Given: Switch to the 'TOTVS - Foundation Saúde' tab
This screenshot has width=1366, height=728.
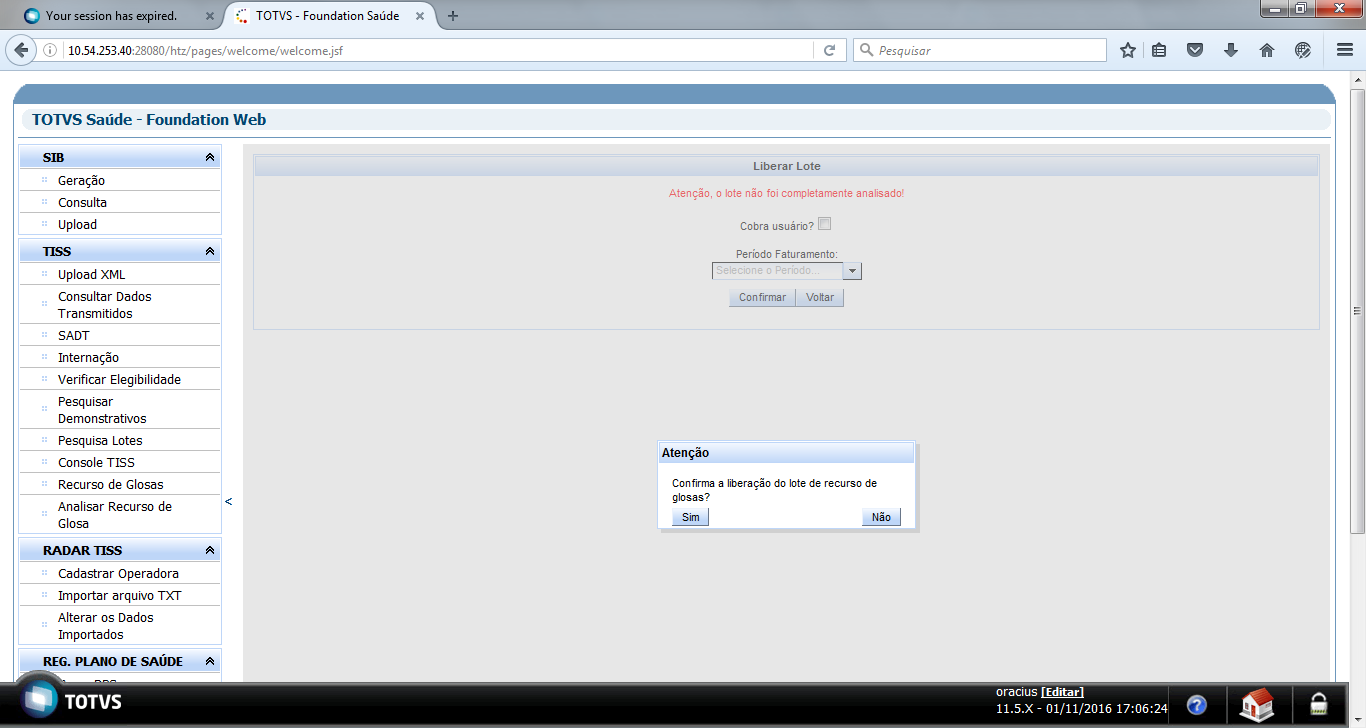Looking at the screenshot, I should click(x=328, y=16).
